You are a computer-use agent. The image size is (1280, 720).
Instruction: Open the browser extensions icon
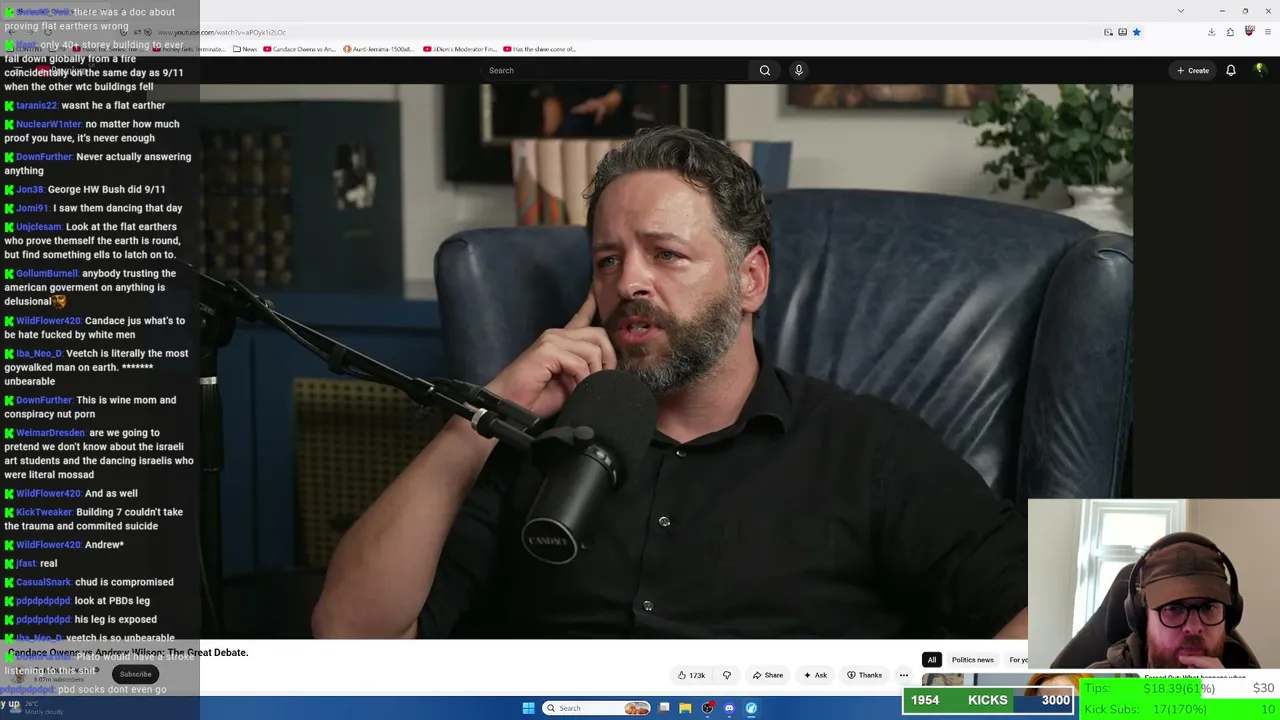point(1230,32)
